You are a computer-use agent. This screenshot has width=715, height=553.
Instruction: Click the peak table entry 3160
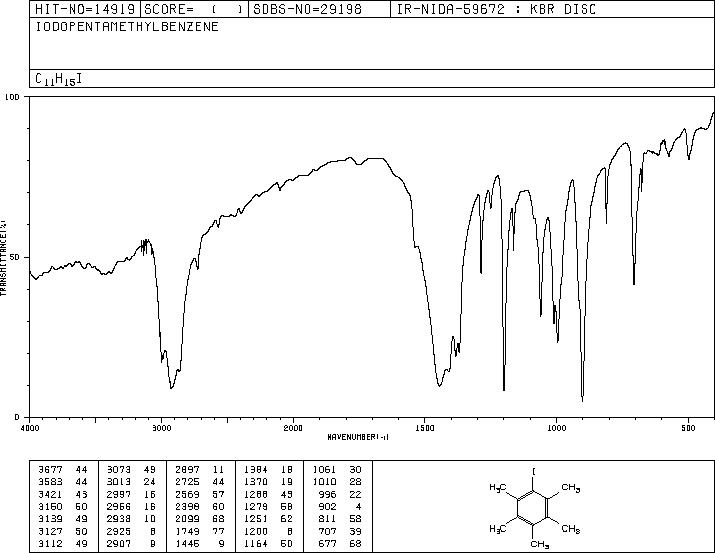(x=50, y=506)
